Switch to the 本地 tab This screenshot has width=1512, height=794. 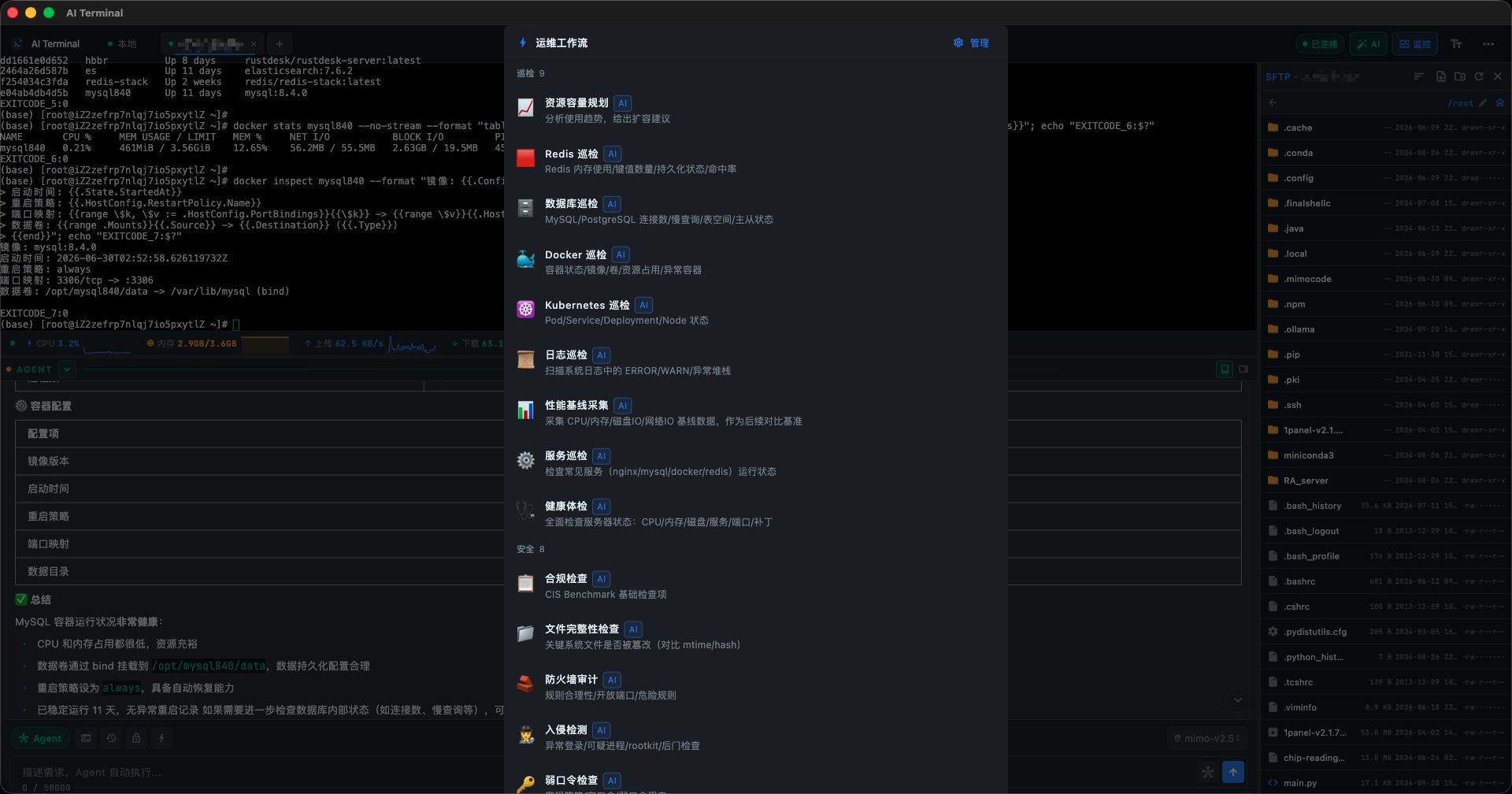[x=122, y=44]
